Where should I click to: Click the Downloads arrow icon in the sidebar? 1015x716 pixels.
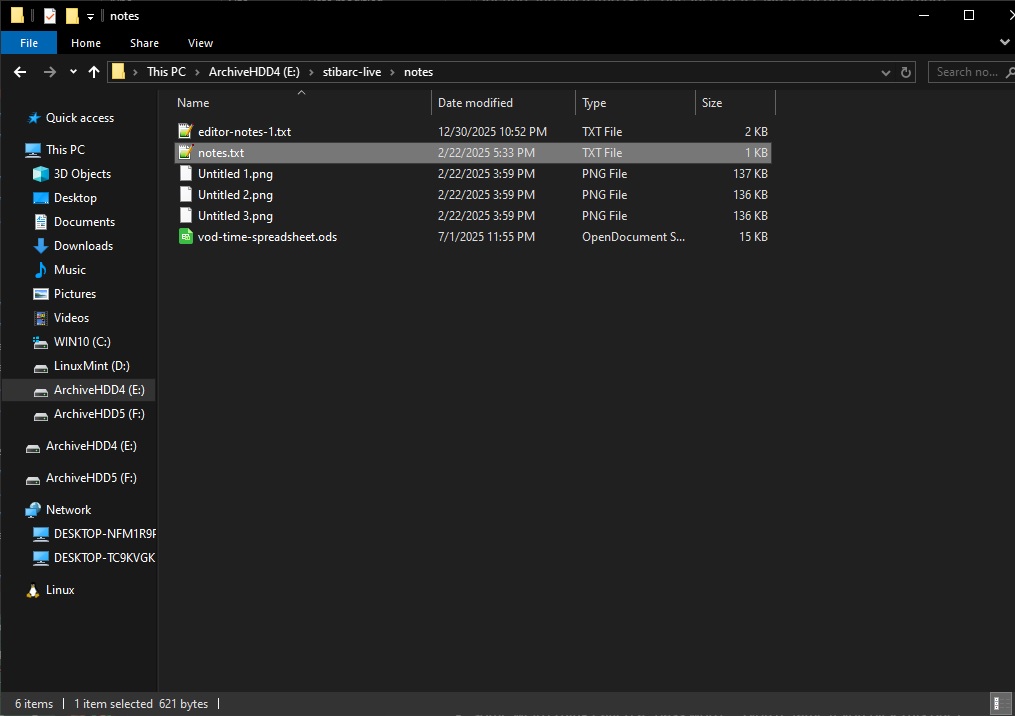click(x=41, y=246)
